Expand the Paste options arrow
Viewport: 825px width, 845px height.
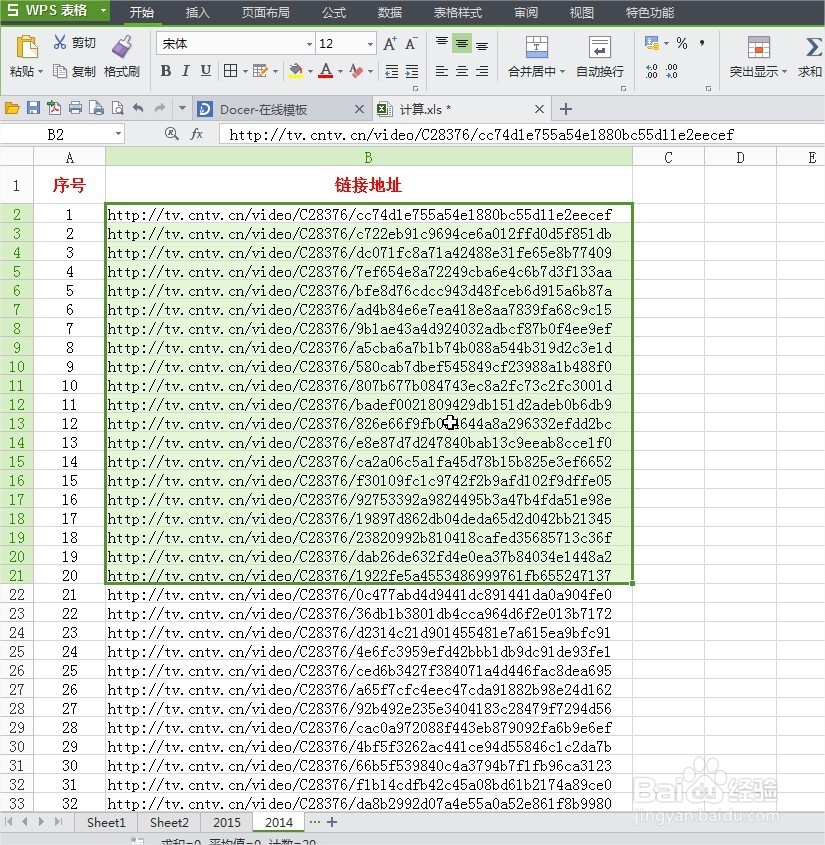(x=40, y=72)
